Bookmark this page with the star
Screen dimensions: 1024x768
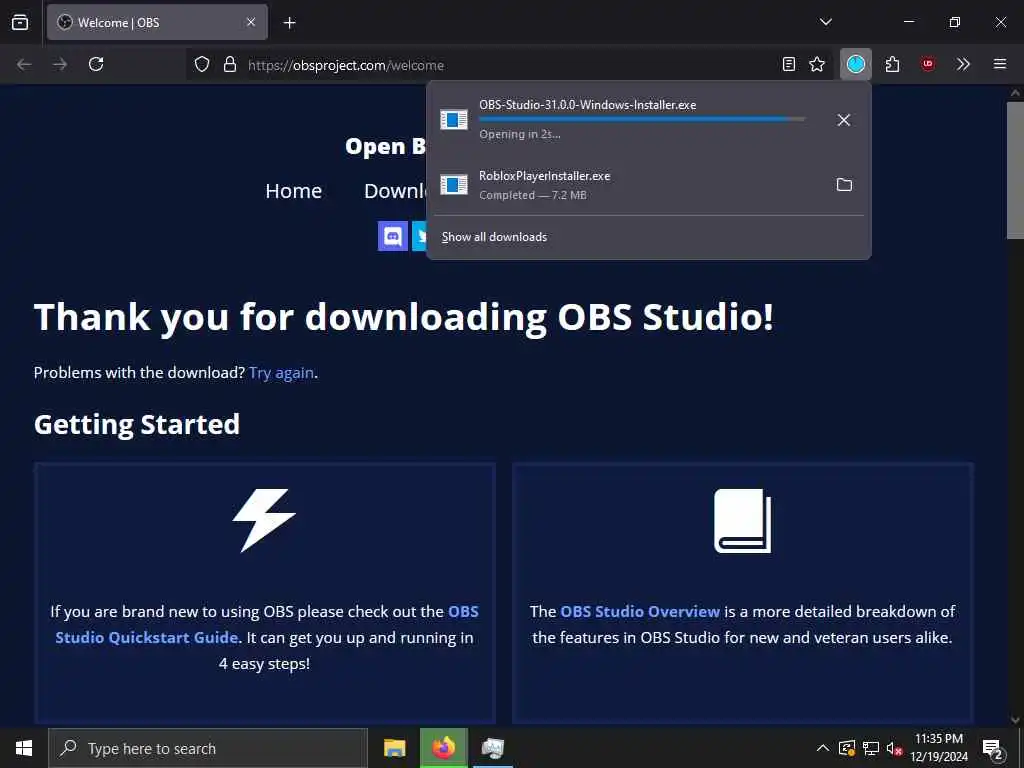click(x=817, y=64)
